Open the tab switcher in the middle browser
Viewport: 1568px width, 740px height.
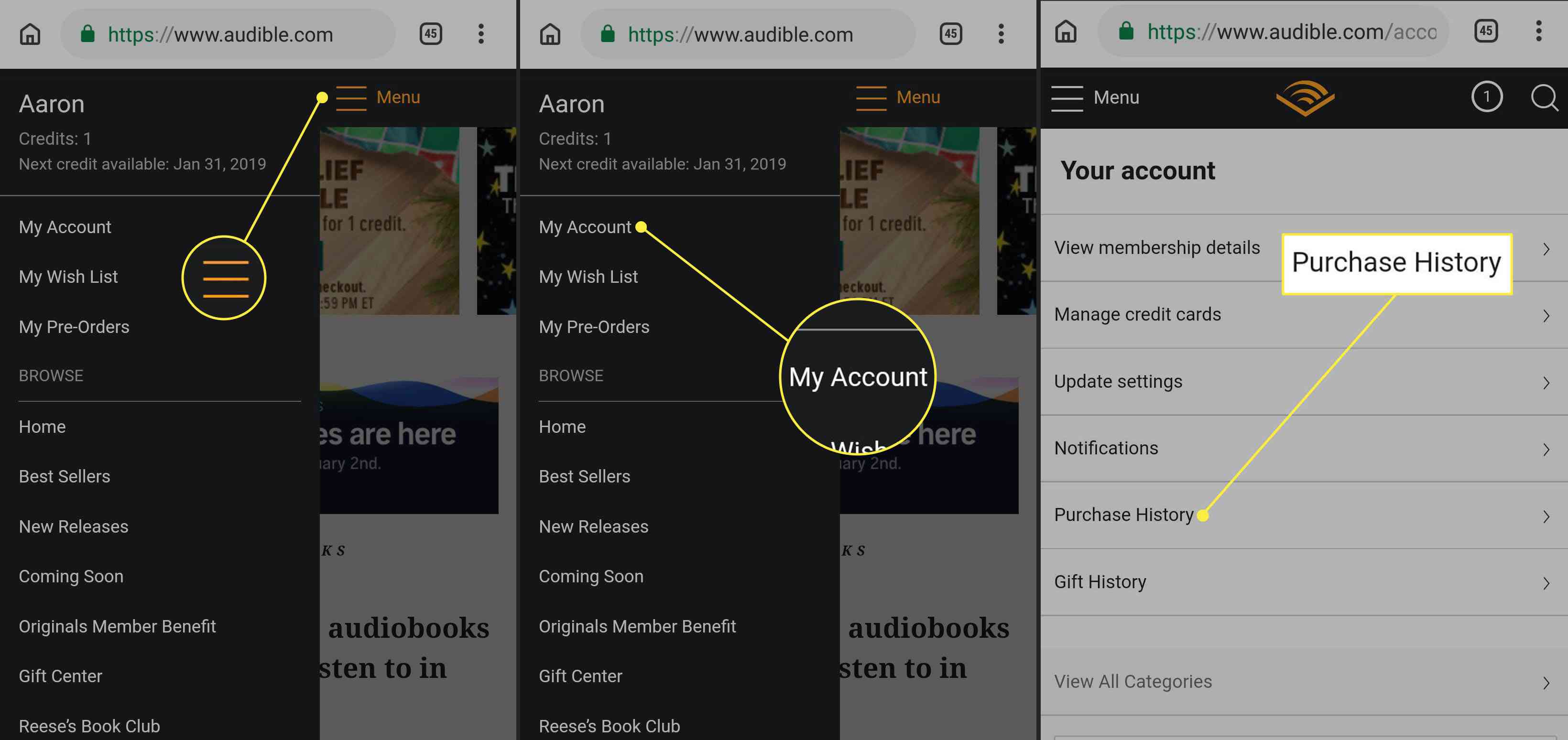pos(951,33)
